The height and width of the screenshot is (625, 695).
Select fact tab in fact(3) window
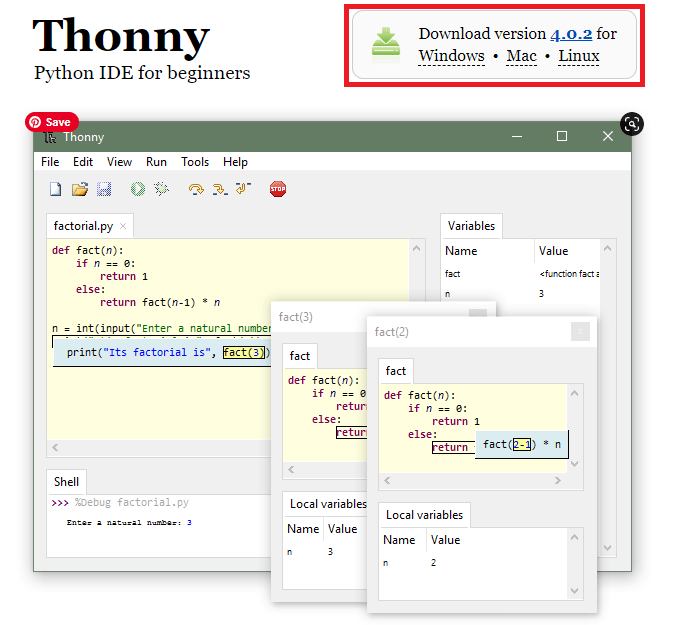click(300, 356)
